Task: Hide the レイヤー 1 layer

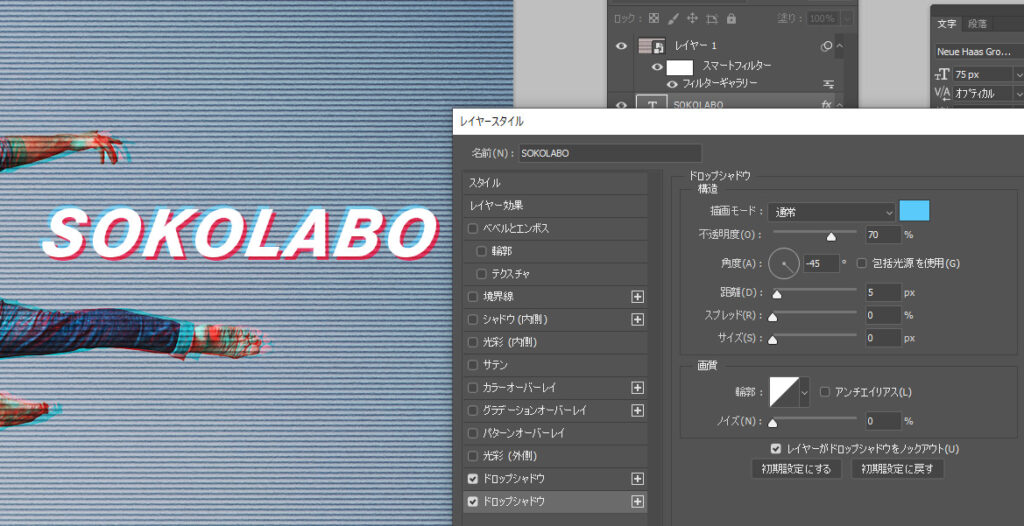Action: tap(622, 46)
